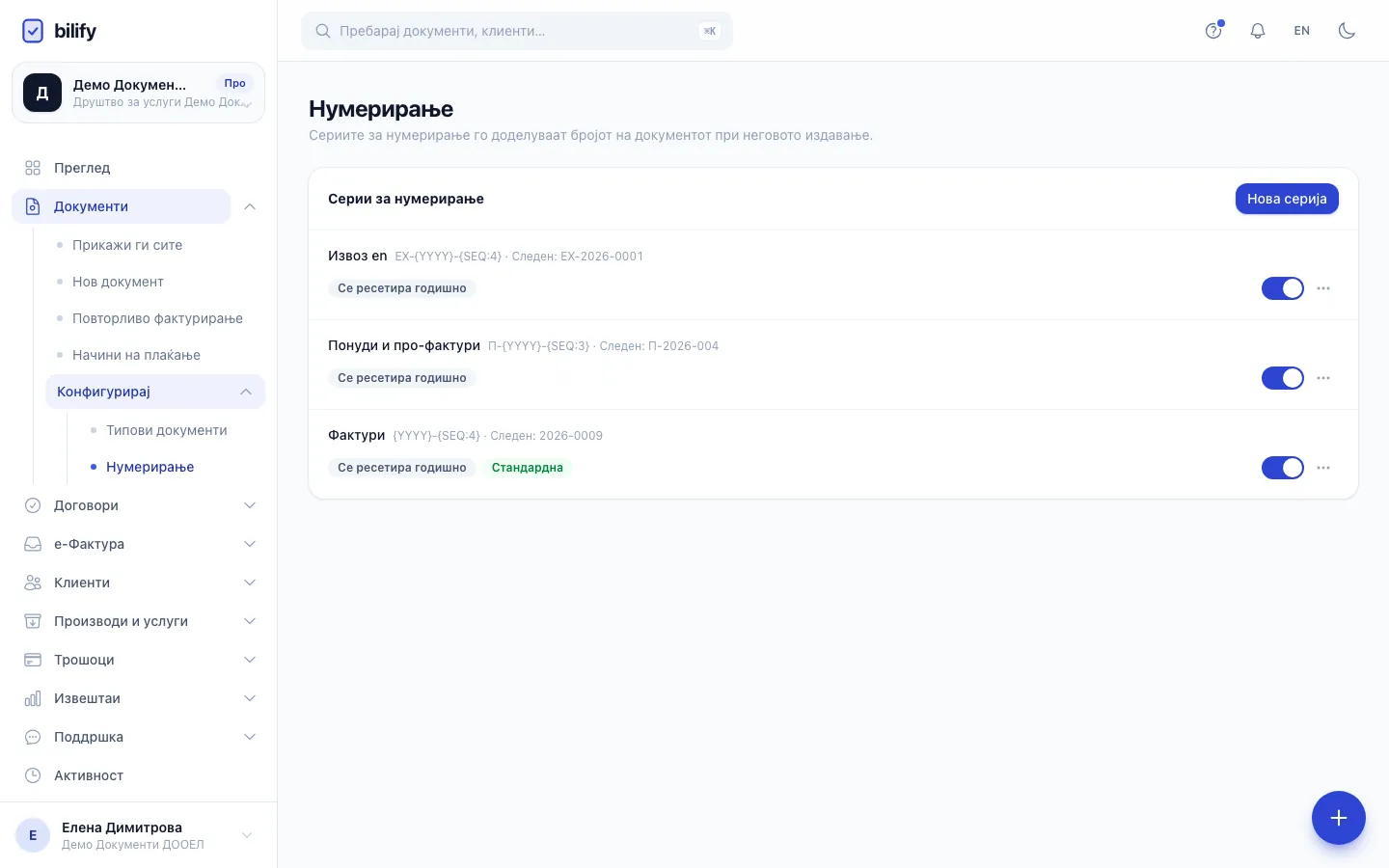
Task: Collapse the Документи menu chevron
Action: tap(250, 206)
